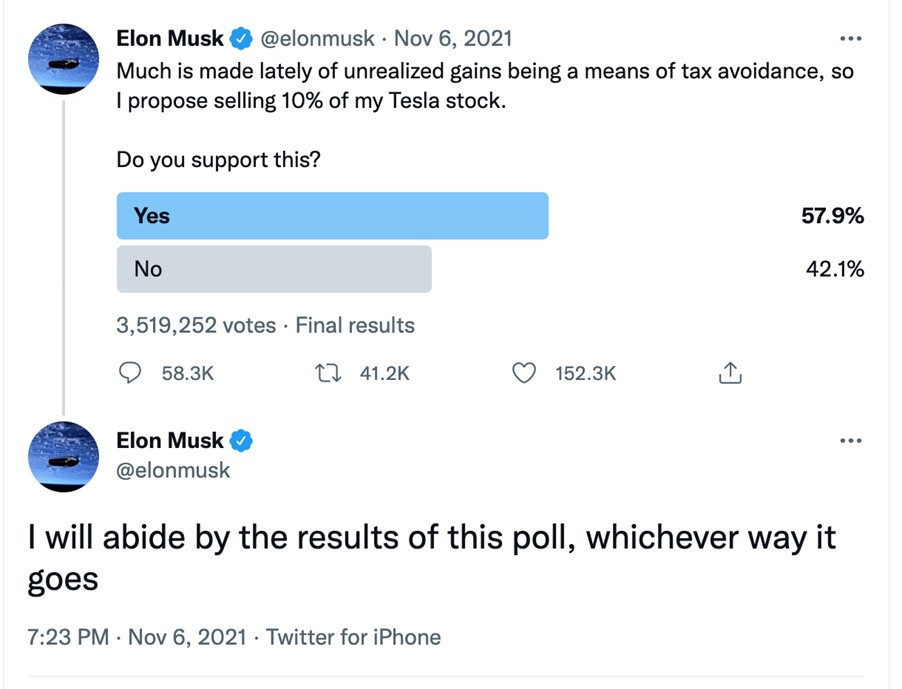Open the three-dot menu on first tweet
Viewport: 902px width, 689px height.
[851, 39]
